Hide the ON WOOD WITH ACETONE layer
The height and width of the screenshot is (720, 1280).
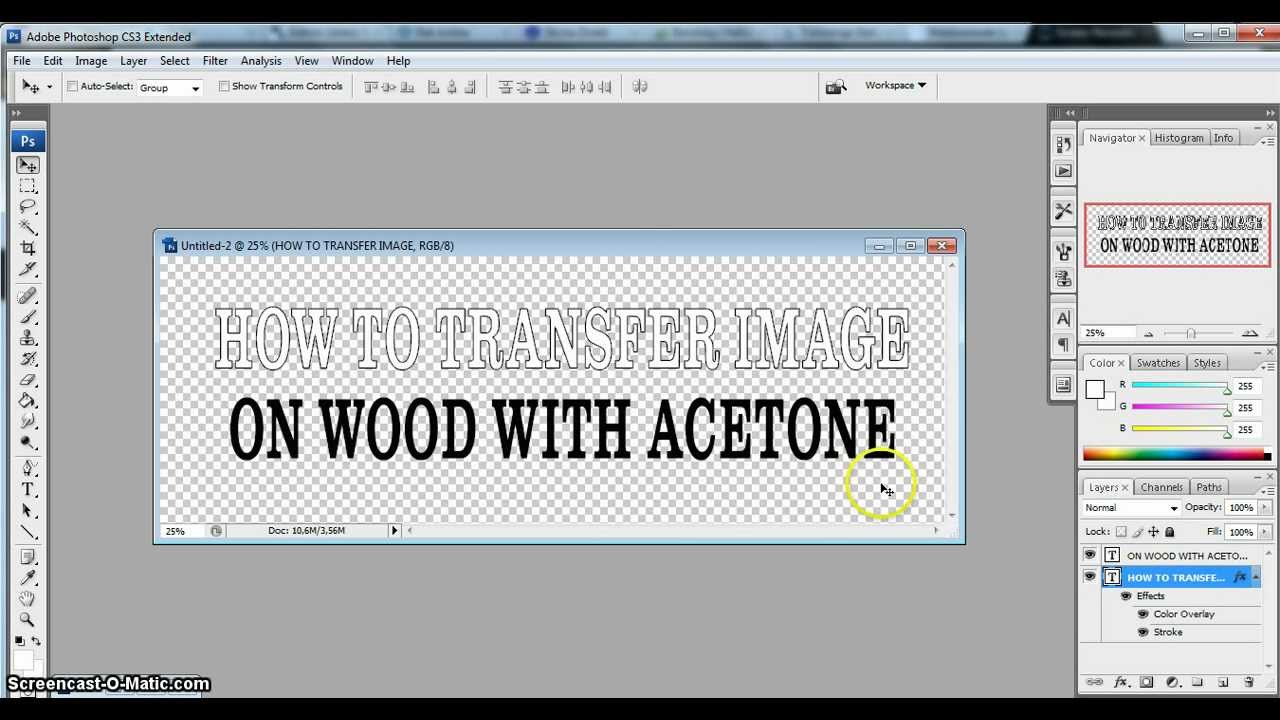pos(1090,555)
